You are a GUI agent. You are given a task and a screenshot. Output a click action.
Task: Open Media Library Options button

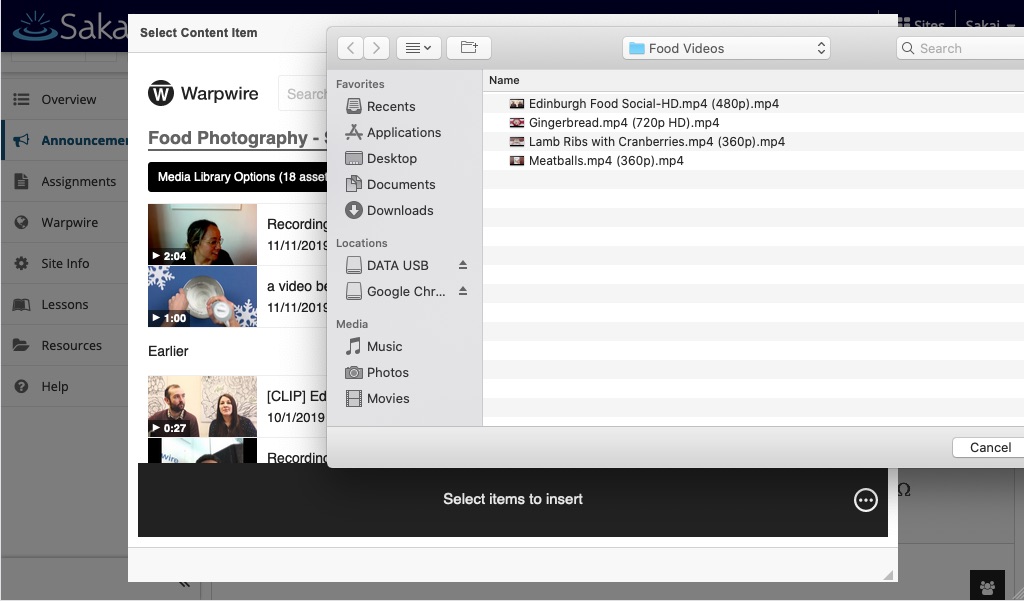pos(238,177)
